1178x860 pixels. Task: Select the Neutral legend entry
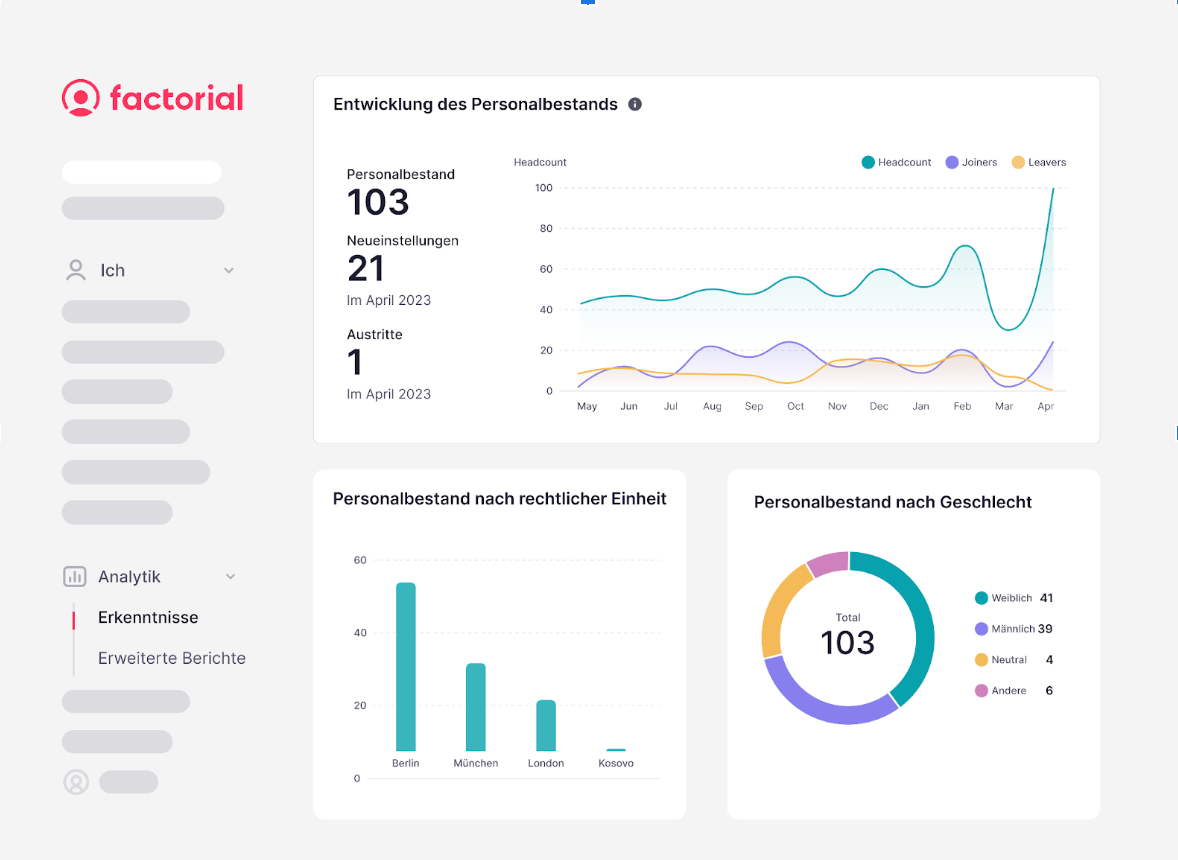click(1008, 660)
